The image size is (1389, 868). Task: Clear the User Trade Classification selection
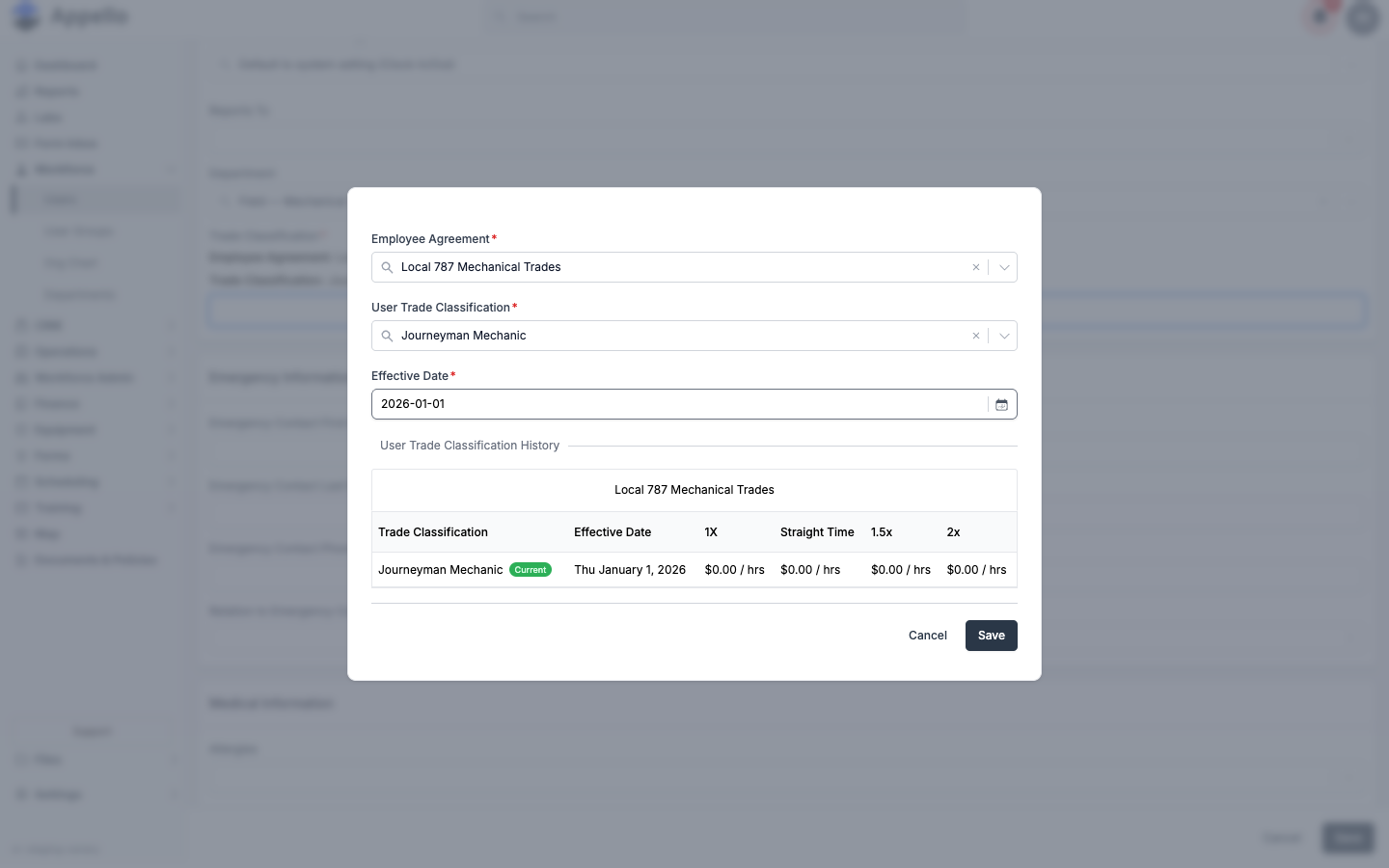point(976,336)
